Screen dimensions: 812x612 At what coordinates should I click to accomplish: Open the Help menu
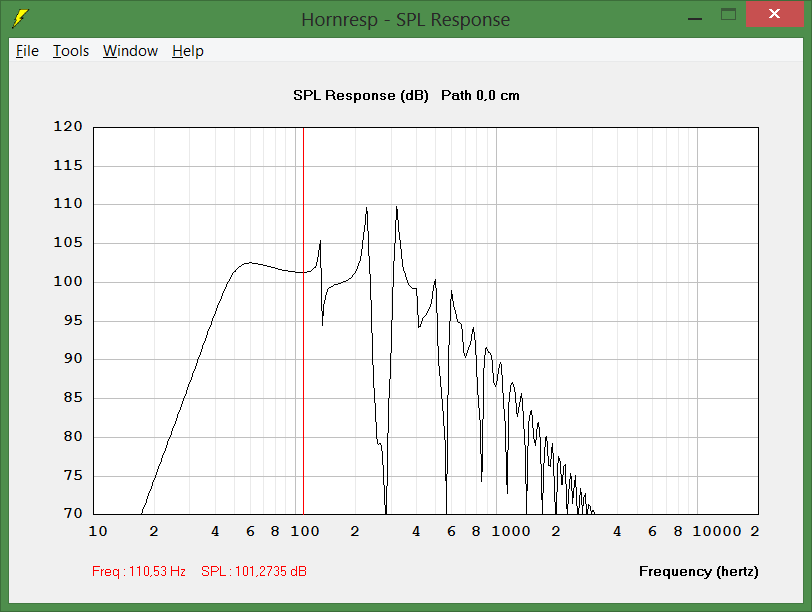(x=188, y=51)
